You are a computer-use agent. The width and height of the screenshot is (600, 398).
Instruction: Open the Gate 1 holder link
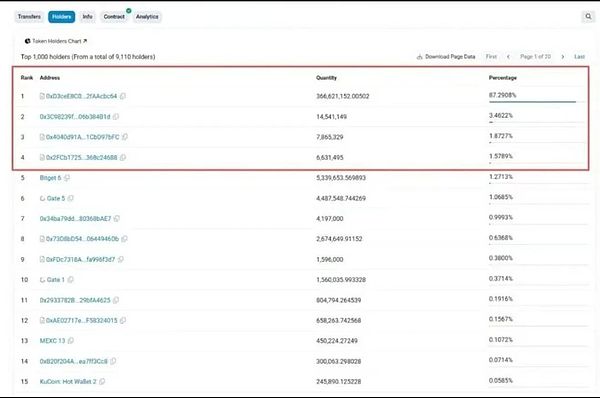pyautogui.click(x=55, y=280)
